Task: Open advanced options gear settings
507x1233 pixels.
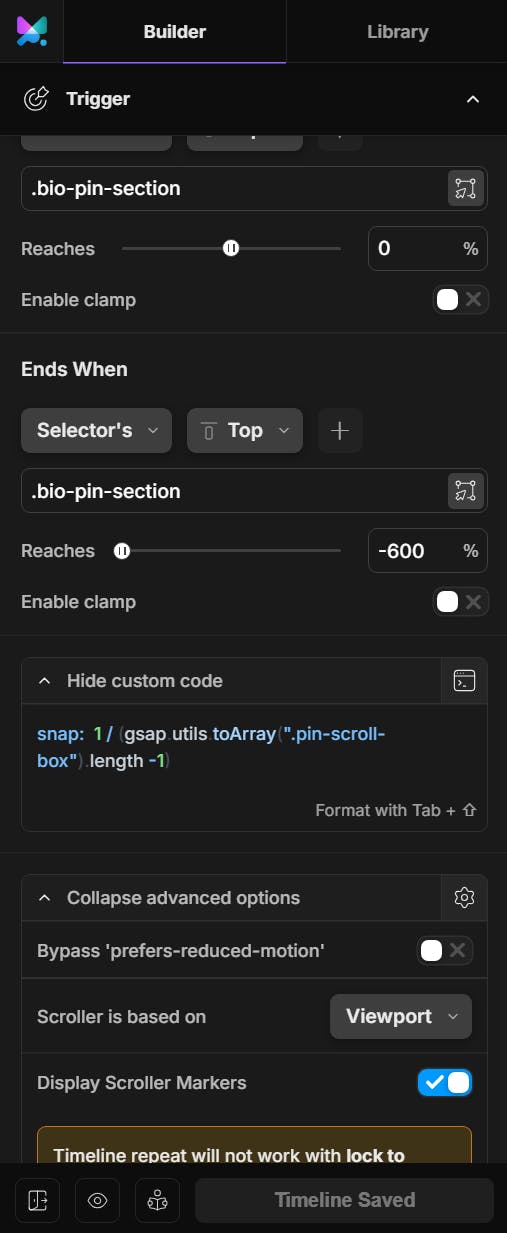Action: pyautogui.click(x=464, y=898)
